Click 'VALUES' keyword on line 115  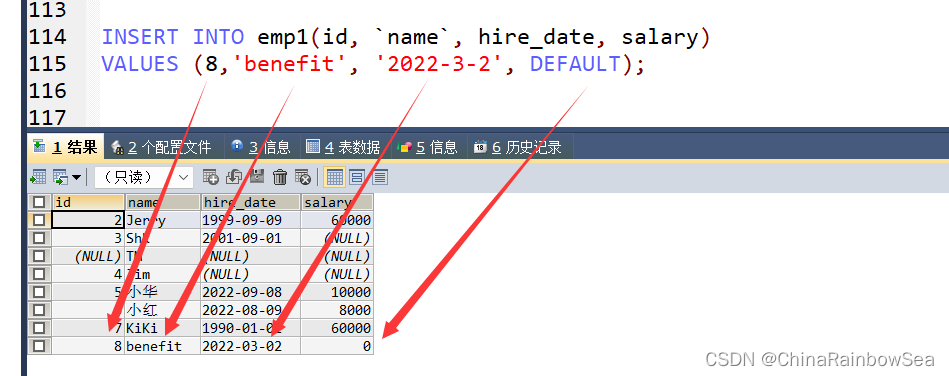point(140,64)
